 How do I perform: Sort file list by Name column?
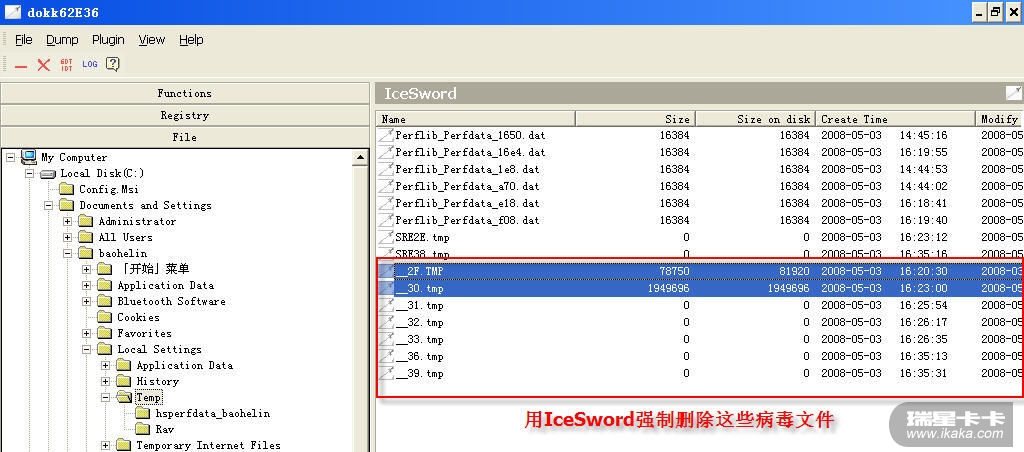(x=475, y=119)
